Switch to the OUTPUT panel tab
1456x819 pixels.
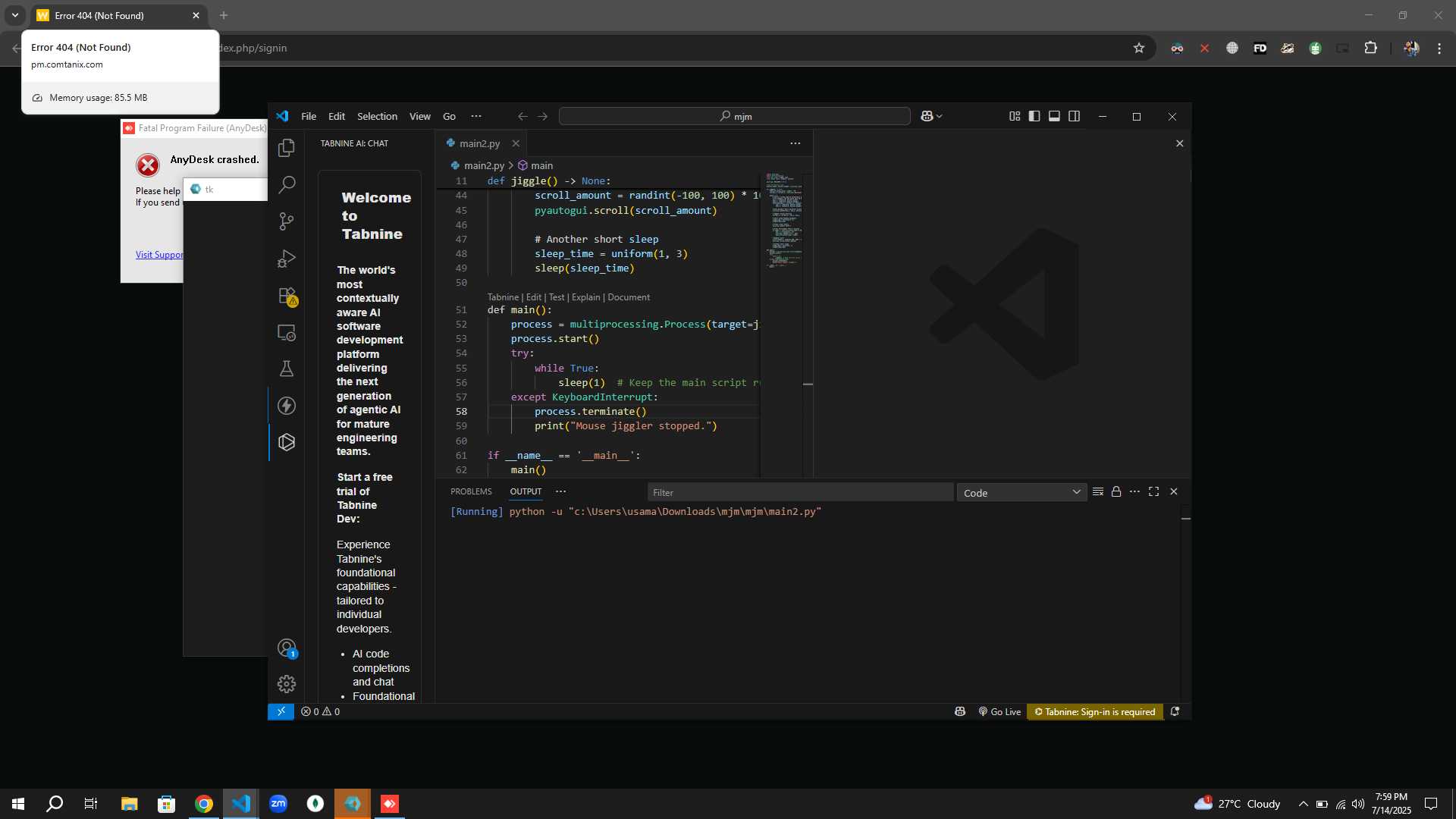coord(526,492)
